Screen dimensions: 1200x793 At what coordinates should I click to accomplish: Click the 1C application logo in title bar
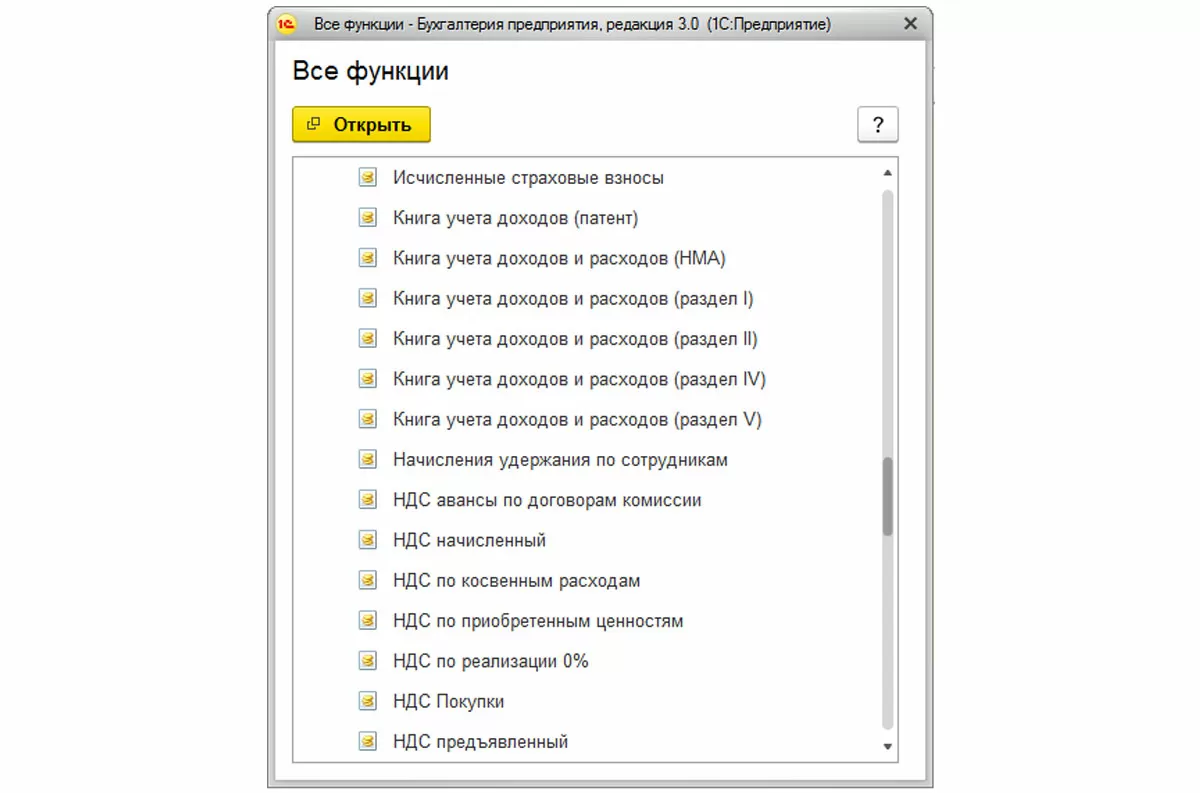(x=285, y=24)
